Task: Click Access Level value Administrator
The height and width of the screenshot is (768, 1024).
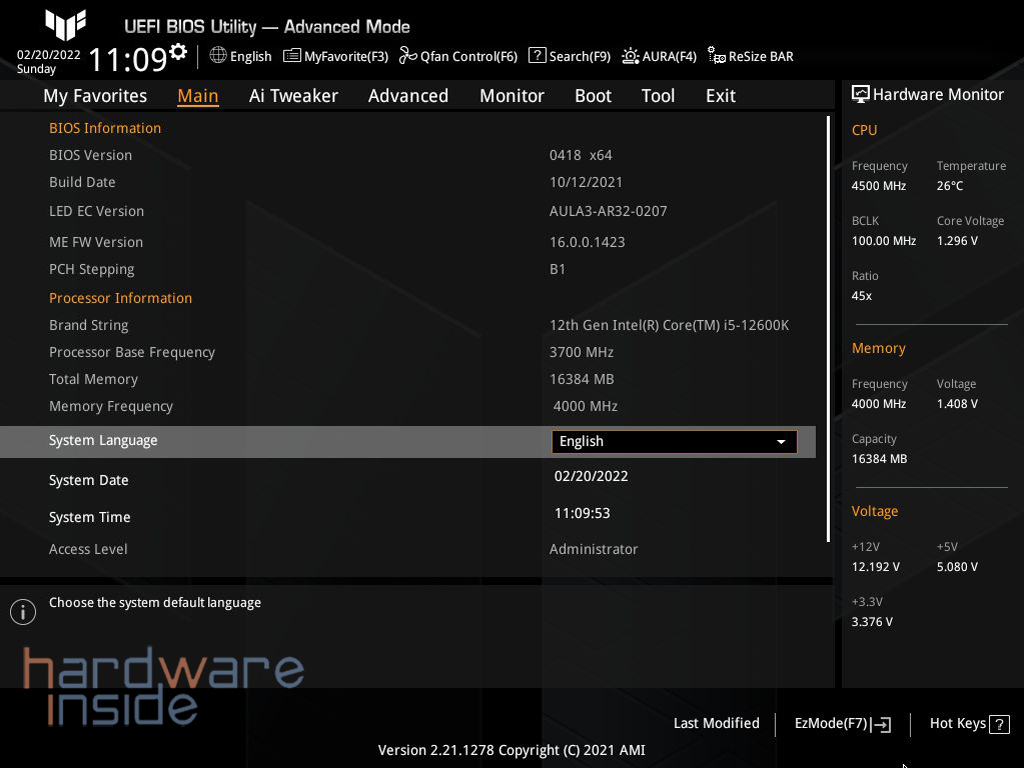Action: (x=594, y=549)
